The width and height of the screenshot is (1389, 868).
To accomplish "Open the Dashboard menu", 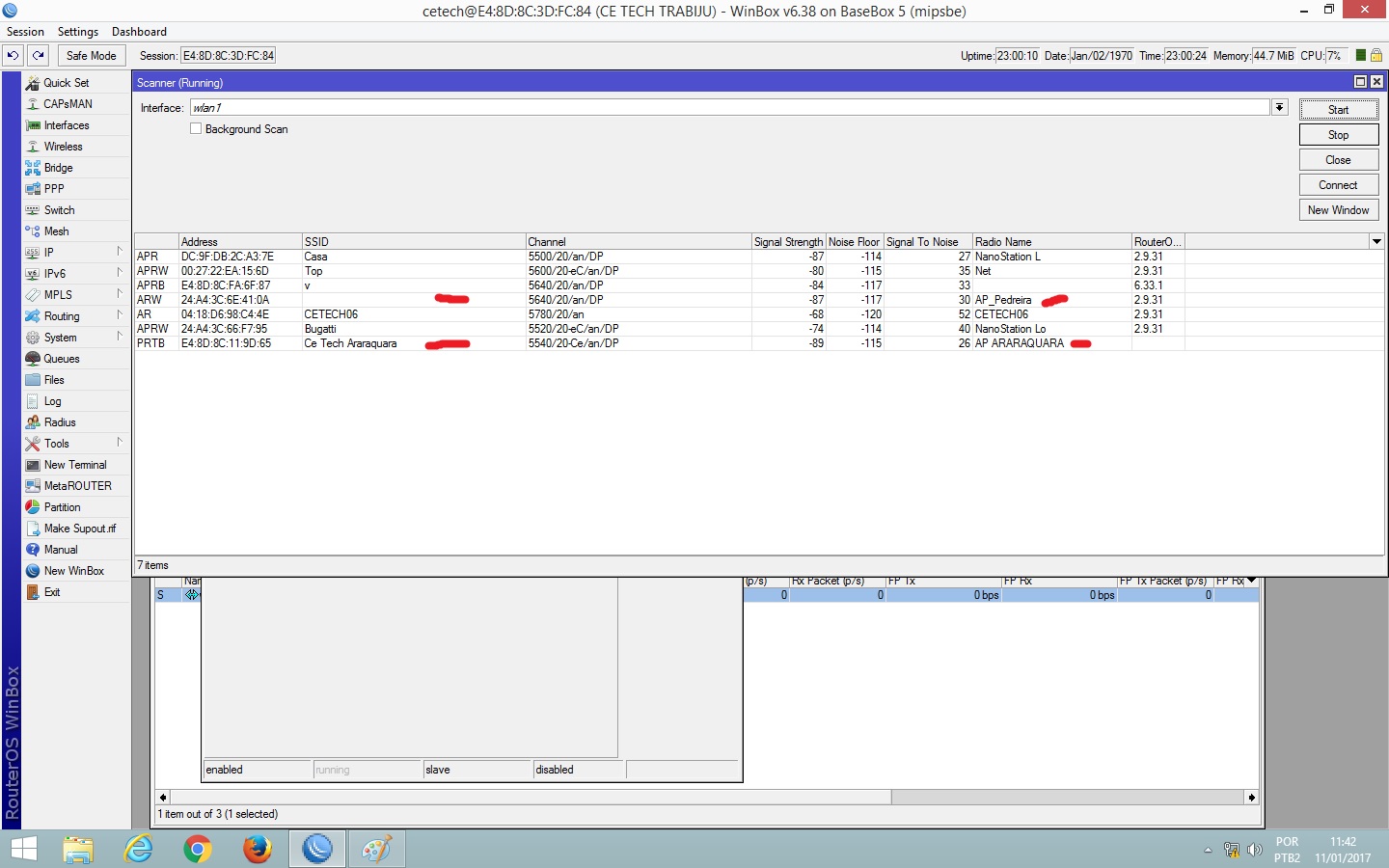I will tap(139, 32).
